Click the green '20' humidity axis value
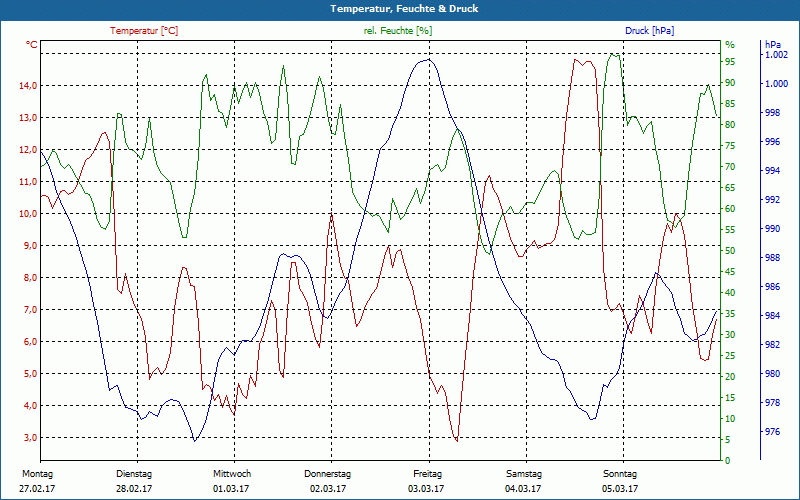Viewport: 800px width, 500px height. pyautogui.click(x=730, y=377)
